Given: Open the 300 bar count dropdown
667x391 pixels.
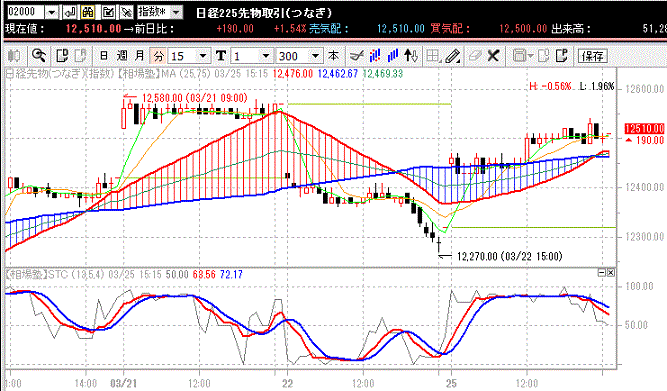Looking at the screenshot, I should click(315, 56).
